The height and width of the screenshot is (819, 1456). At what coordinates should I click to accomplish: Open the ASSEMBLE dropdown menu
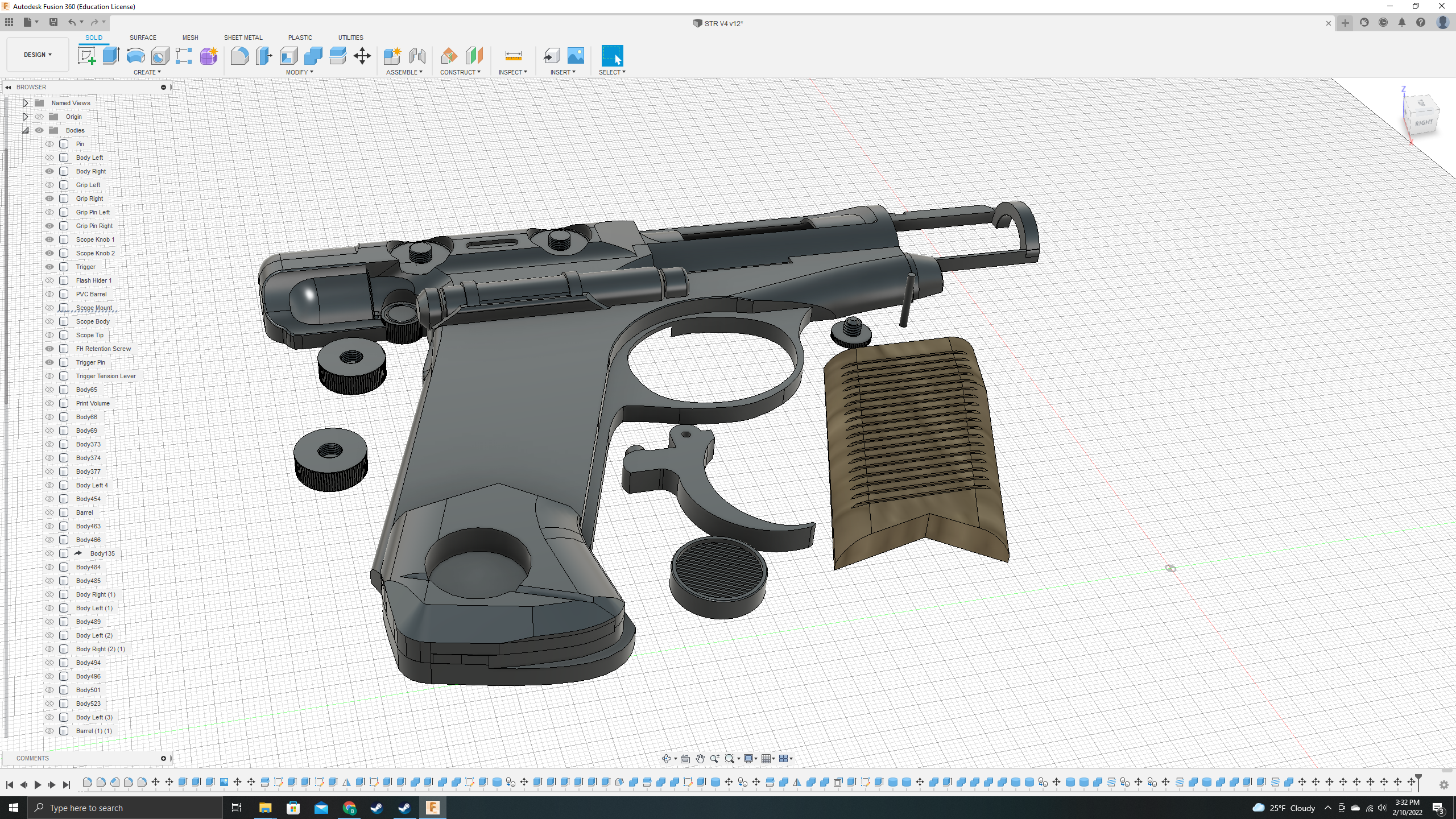coord(404,72)
